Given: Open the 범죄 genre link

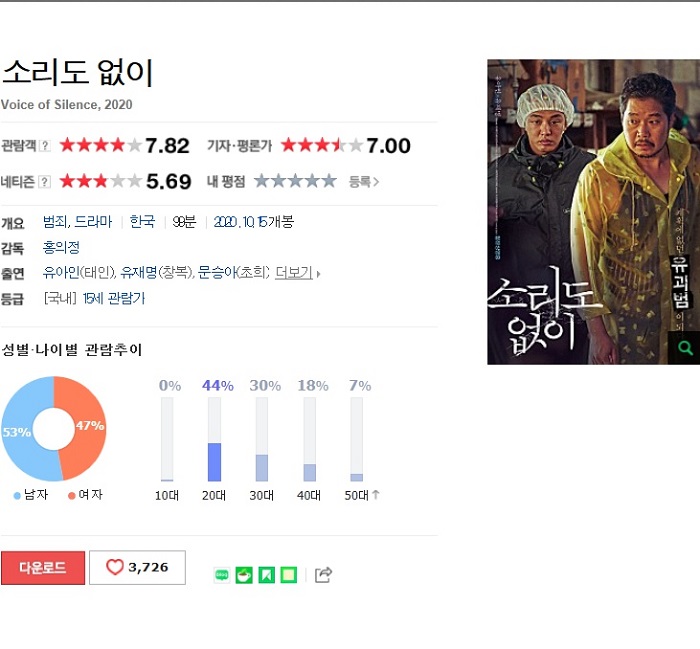Looking at the screenshot, I should (54, 221).
